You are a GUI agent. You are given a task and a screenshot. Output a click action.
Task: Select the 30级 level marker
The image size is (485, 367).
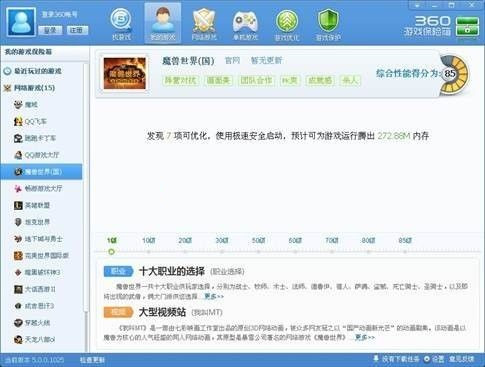(x=222, y=240)
